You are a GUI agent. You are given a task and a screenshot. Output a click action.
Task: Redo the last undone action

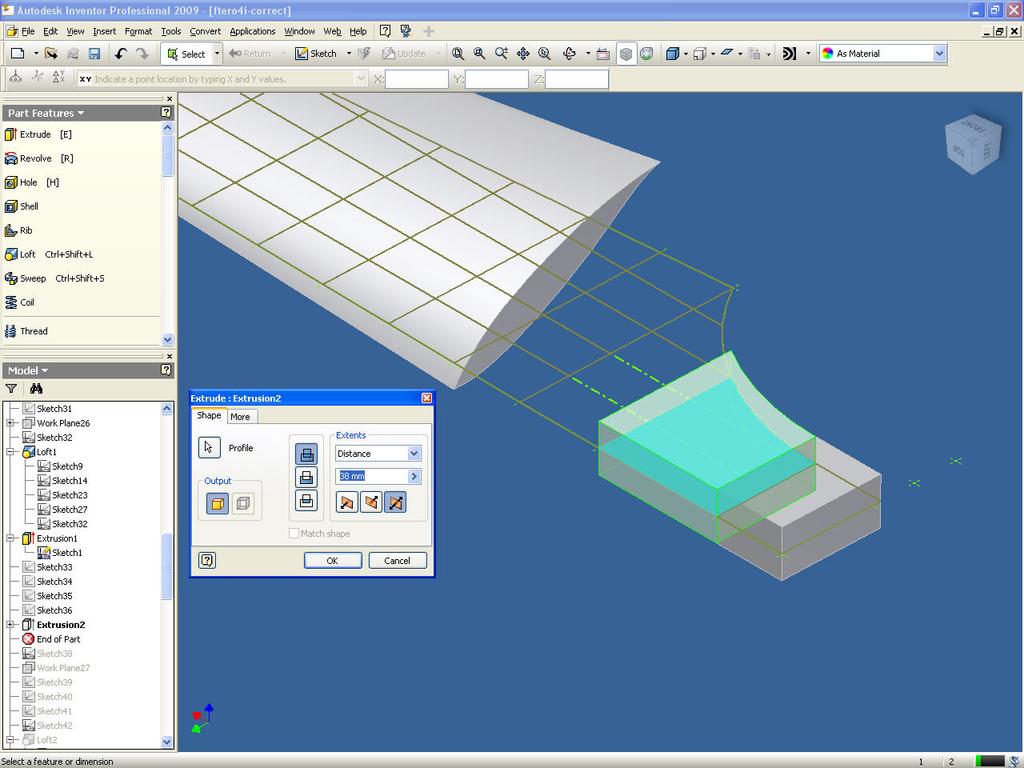point(142,54)
